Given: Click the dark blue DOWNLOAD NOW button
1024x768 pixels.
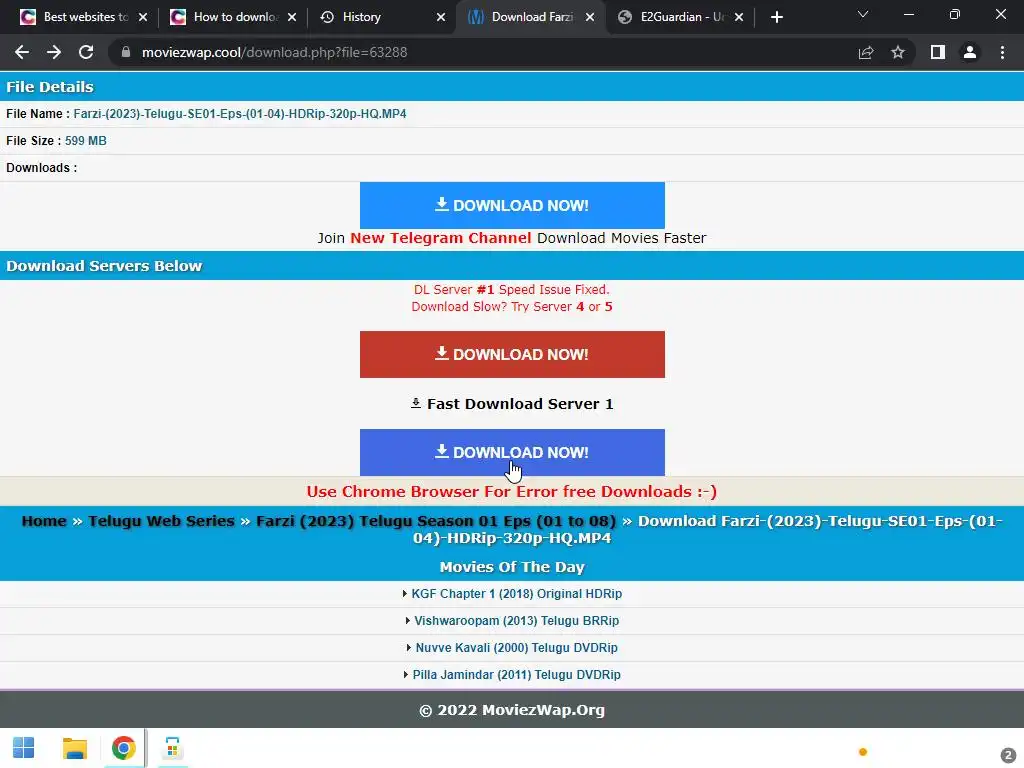Looking at the screenshot, I should [x=512, y=452].
